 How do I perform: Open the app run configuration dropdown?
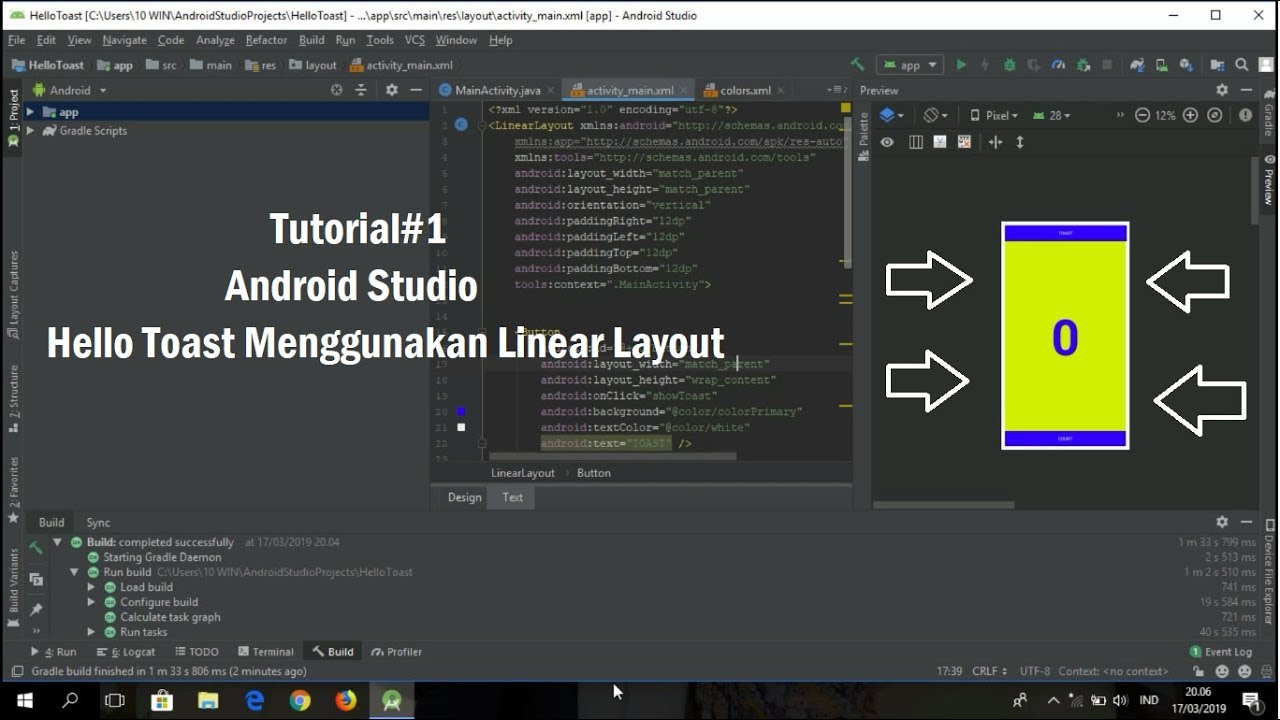(x=909, y=65)
